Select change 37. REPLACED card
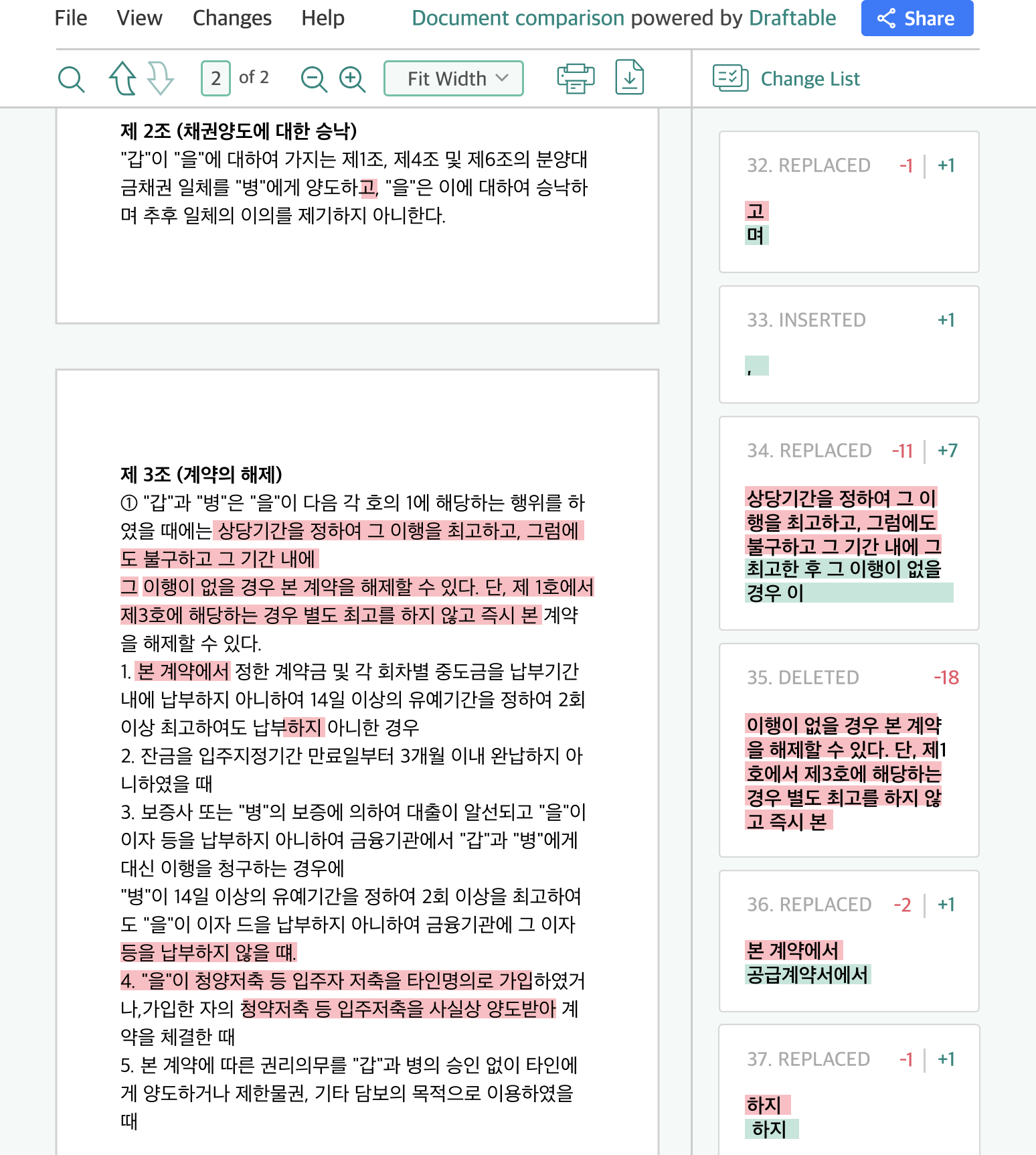This screenshot has width=1036, height=1155. coord(849,1090)
